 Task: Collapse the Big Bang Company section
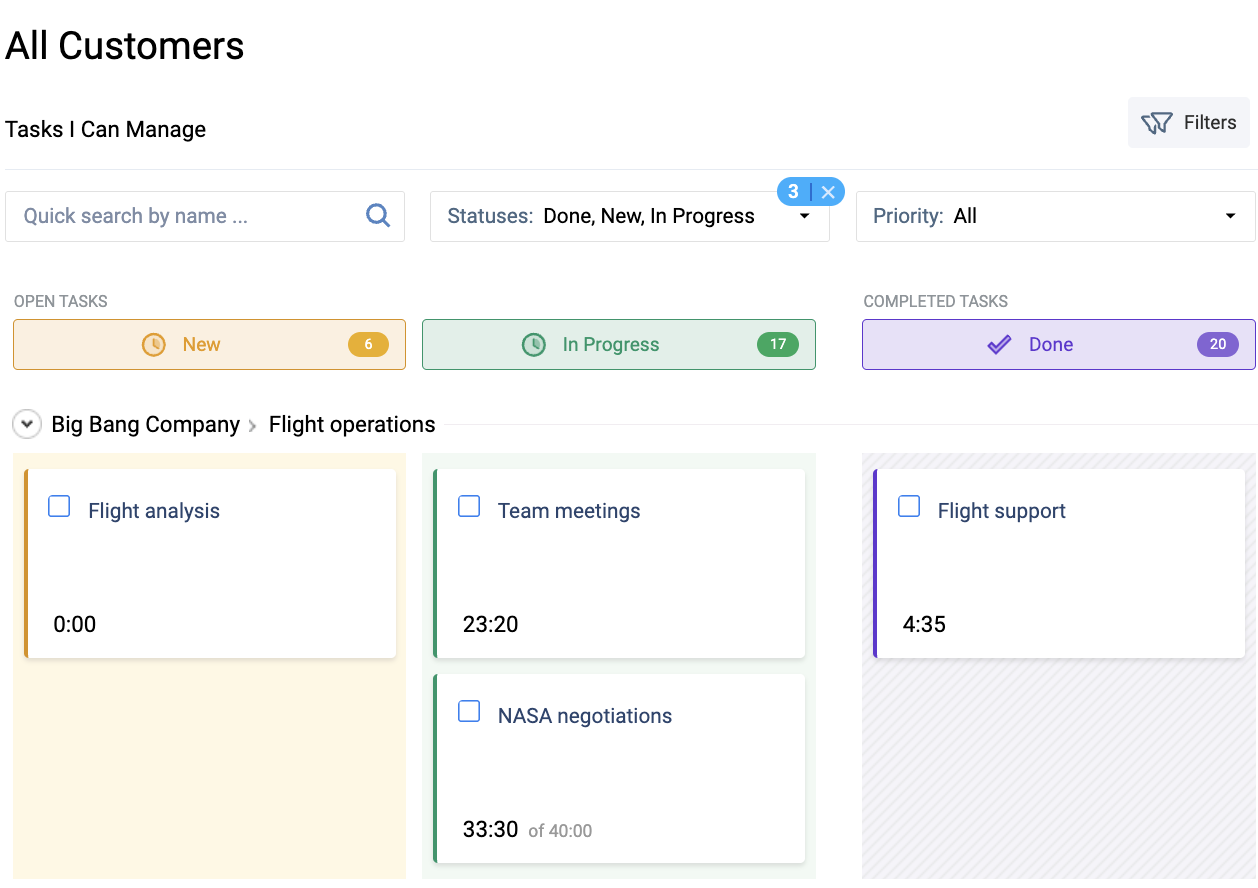(27, 424)
